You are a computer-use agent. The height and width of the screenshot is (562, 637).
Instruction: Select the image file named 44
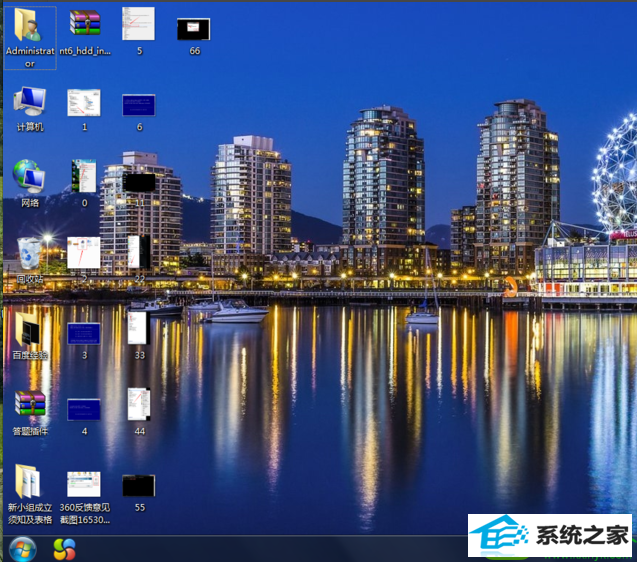pyautogui.click(x=139, y=404)
